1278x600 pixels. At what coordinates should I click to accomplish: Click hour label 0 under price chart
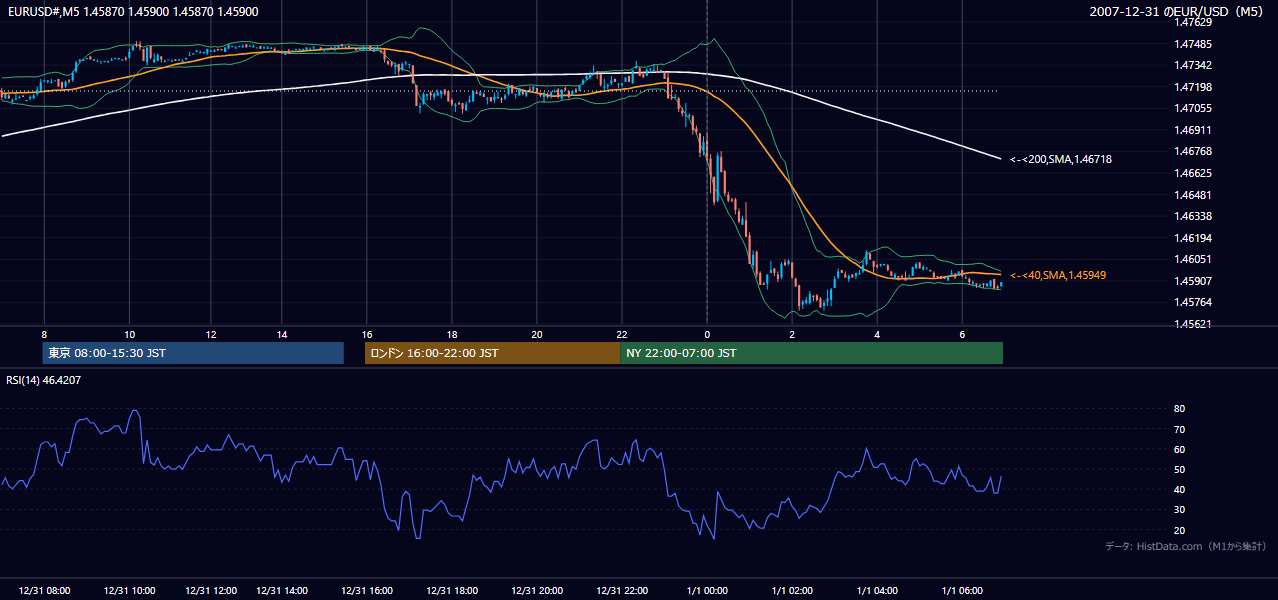[x=707, y=334]
